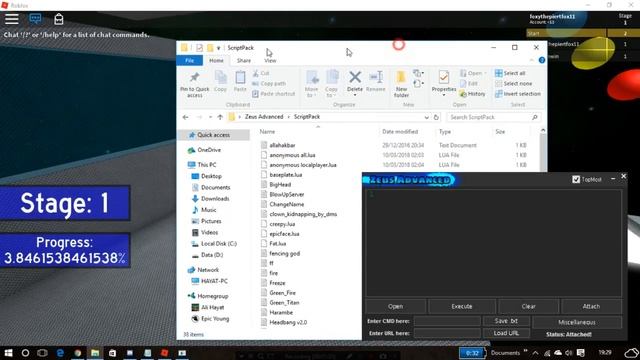Switch to the Share ribbon tab
Screen dimensions: 640x360
click(x=244, y=60)
